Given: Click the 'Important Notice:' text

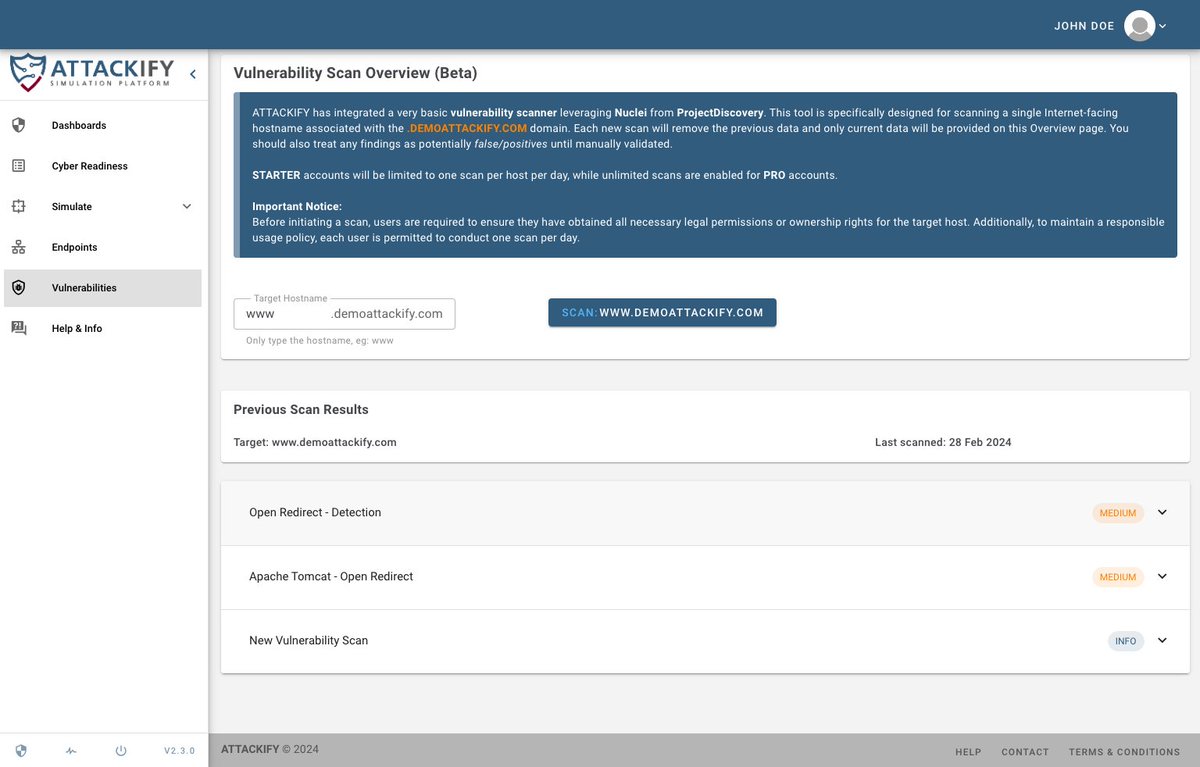Looking at the screenshot, I should [297, 206].
